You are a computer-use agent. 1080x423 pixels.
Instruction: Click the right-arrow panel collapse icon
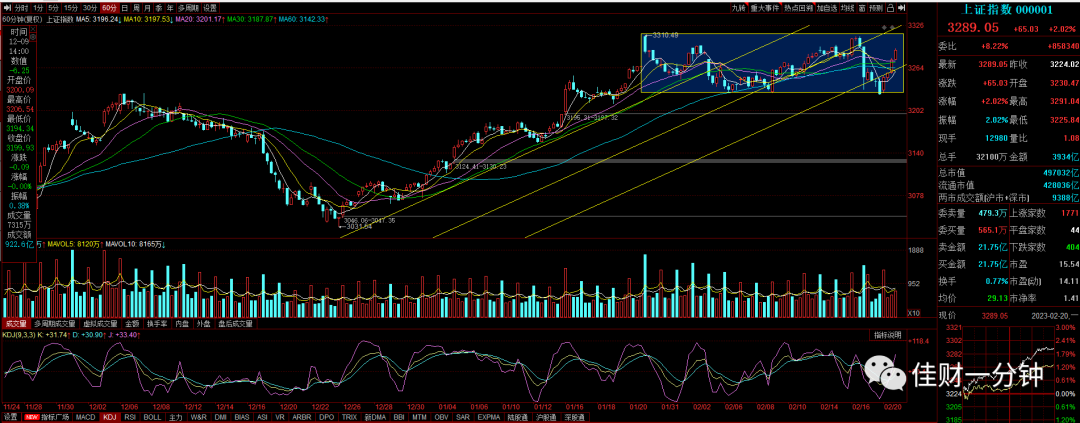coord(902,8)
